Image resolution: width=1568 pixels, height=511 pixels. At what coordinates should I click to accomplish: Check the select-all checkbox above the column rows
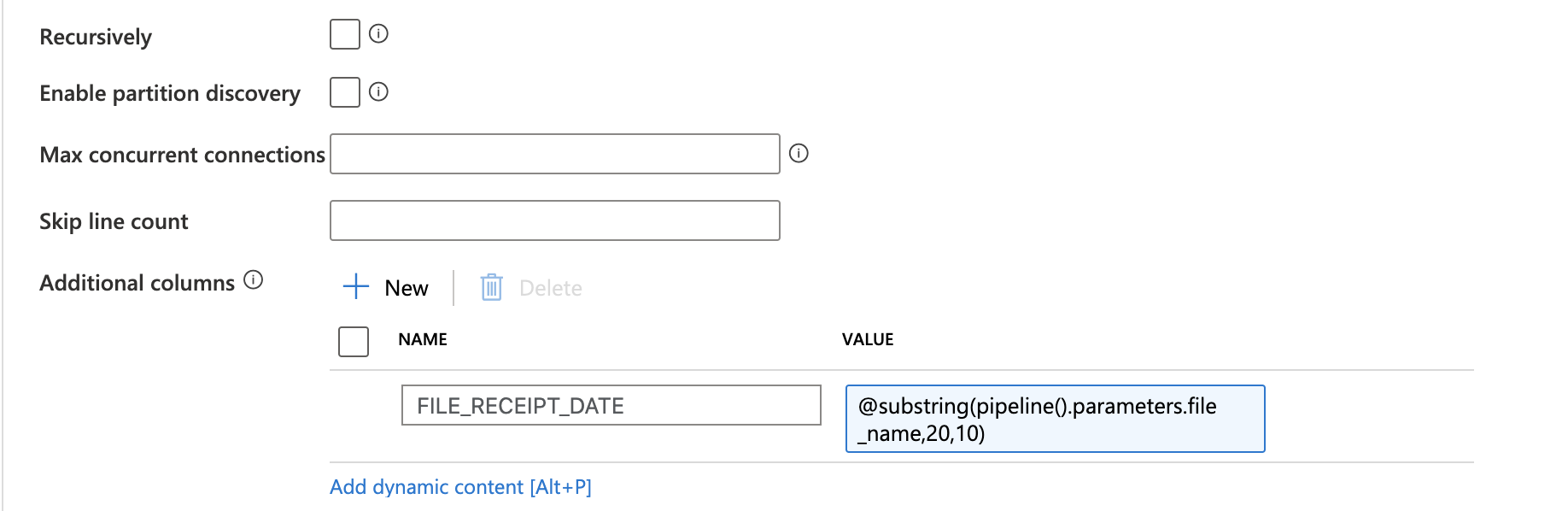[353, 340]
